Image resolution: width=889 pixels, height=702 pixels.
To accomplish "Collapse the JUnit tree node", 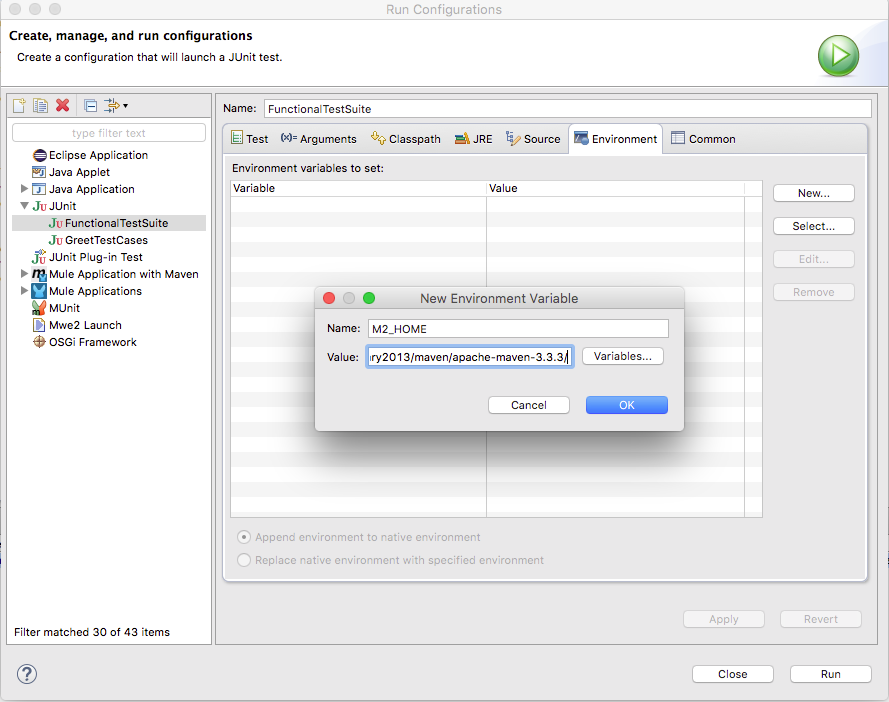I will (24, 206).
